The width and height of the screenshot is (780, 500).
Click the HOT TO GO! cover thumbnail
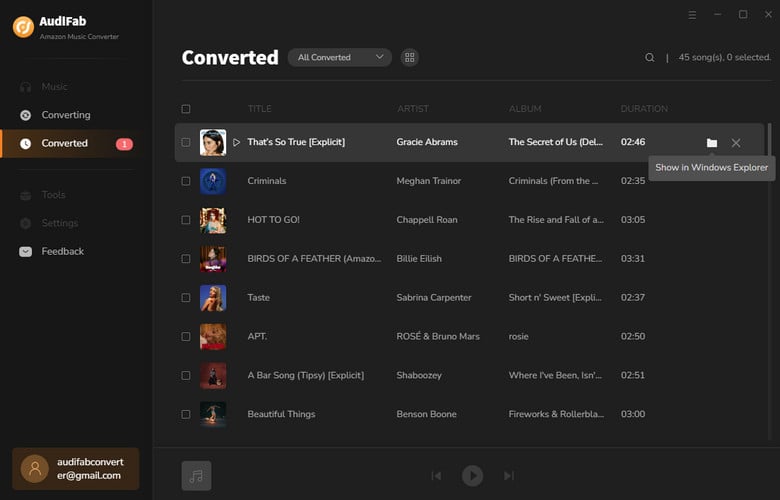(x=213, y=220)
